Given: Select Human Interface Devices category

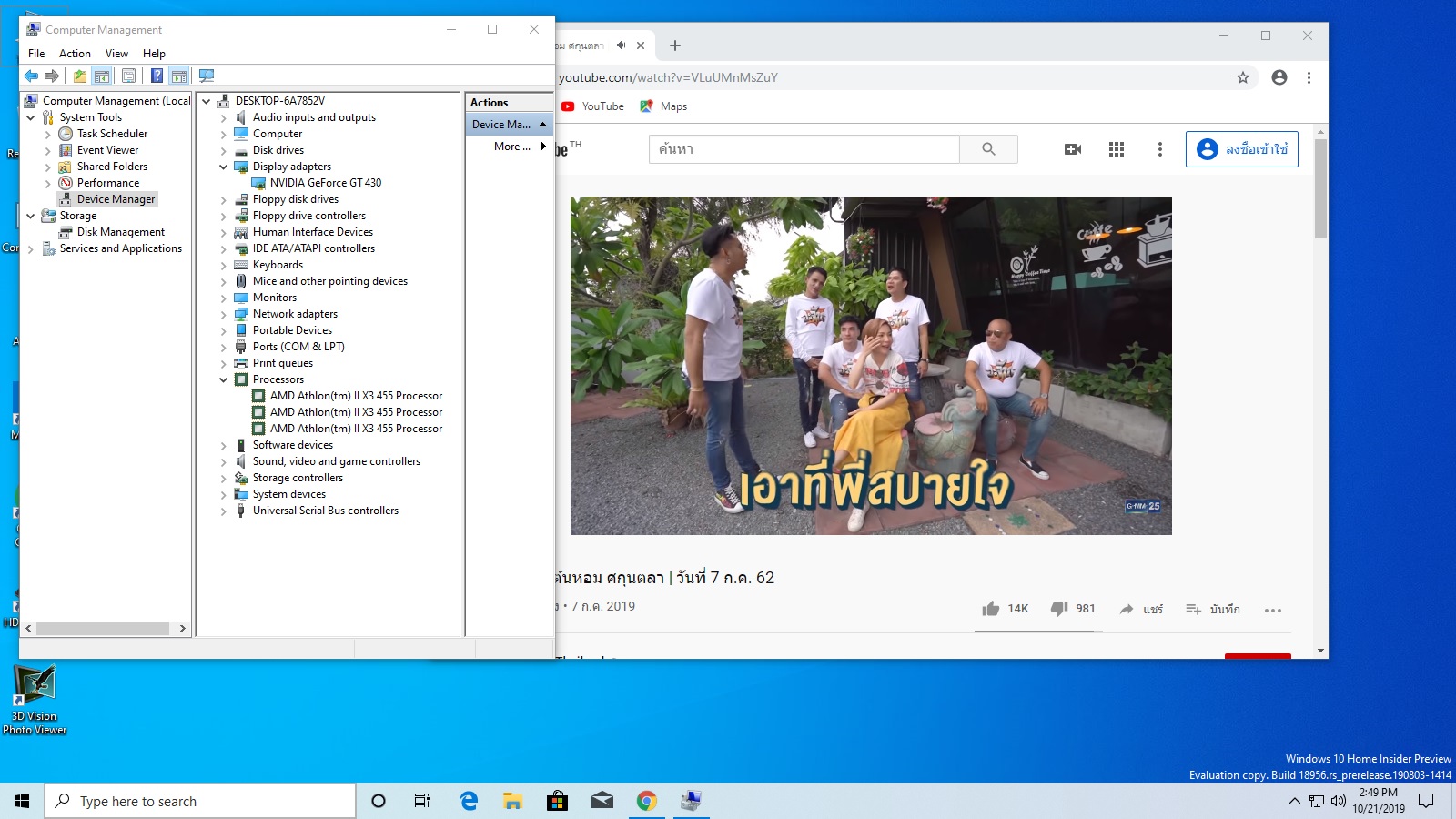Looking at the screenshot, I should click(313, 232).
